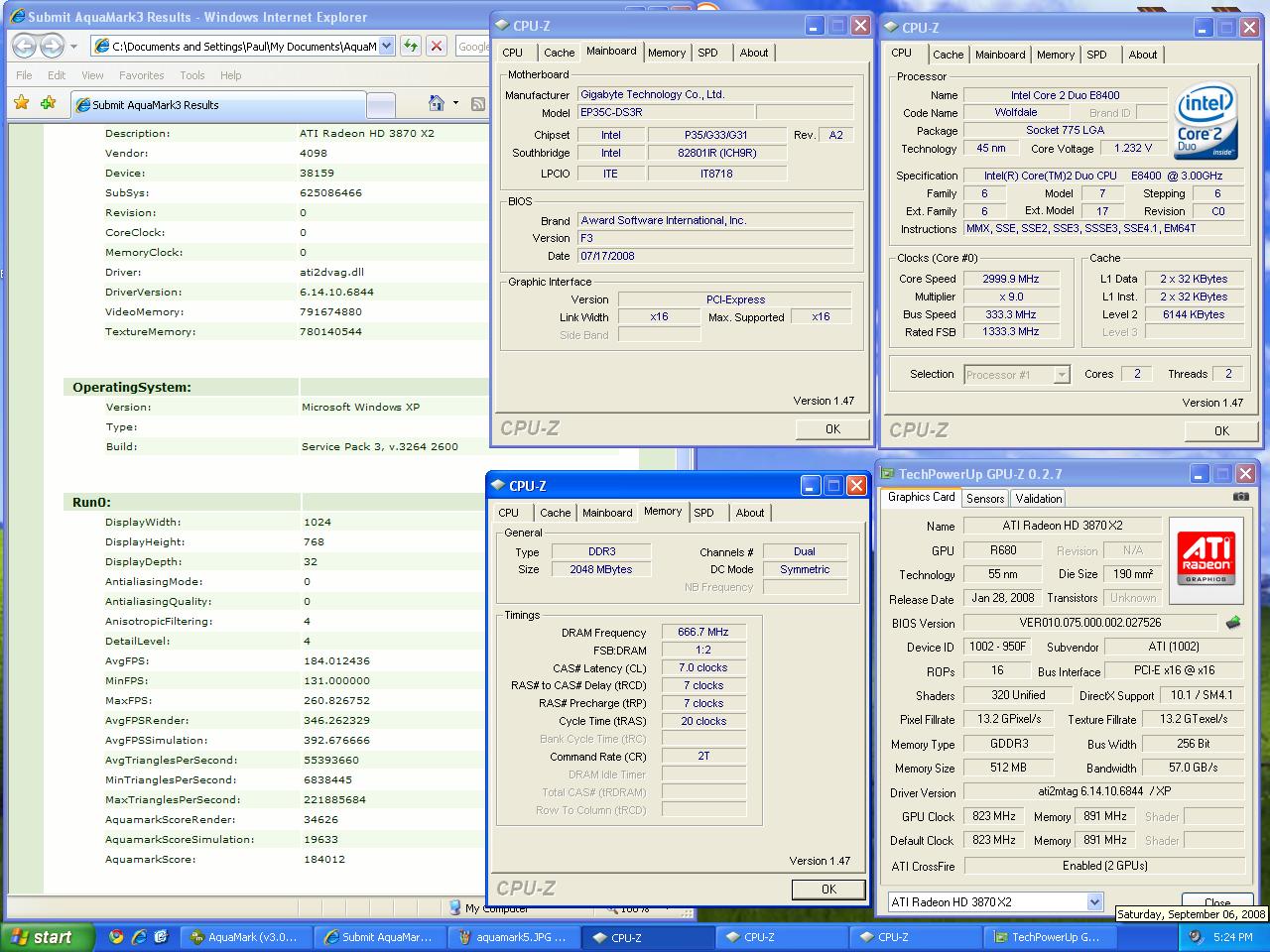Click the Core Speed 2999.9 MHz value

[1010, 279]
